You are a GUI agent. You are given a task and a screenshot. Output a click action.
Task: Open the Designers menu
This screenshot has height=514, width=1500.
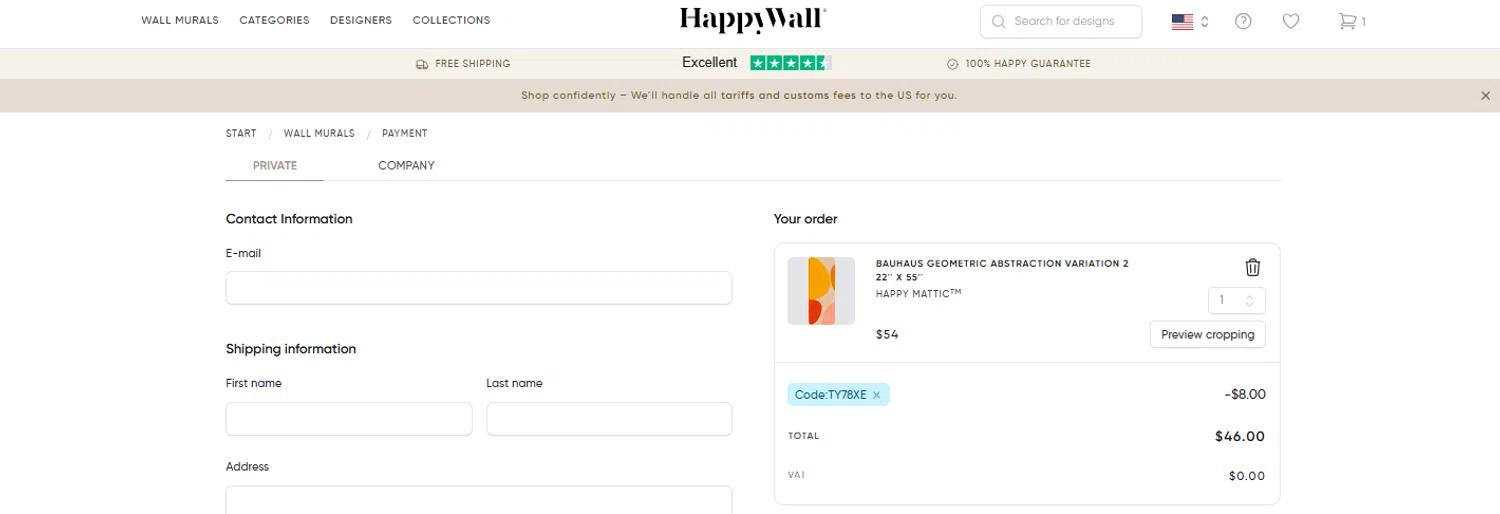pyautogui.click(x=361, y=20)
